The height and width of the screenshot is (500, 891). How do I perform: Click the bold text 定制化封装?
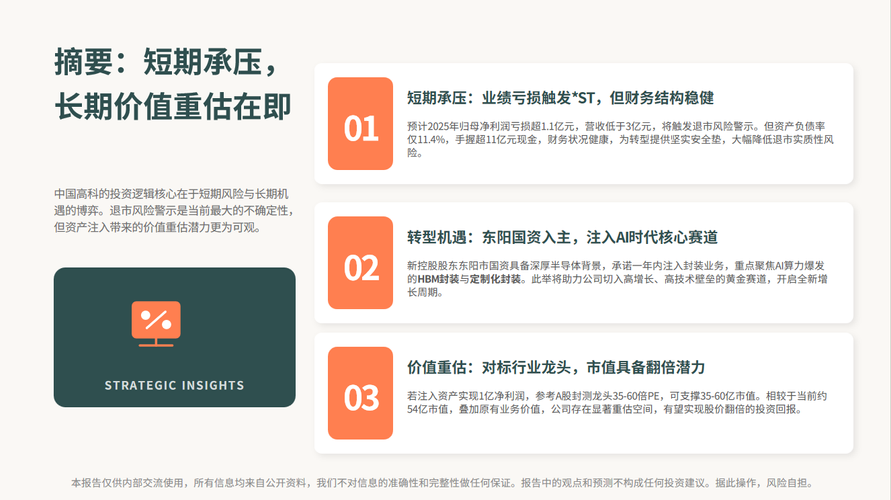click(495, 279)
